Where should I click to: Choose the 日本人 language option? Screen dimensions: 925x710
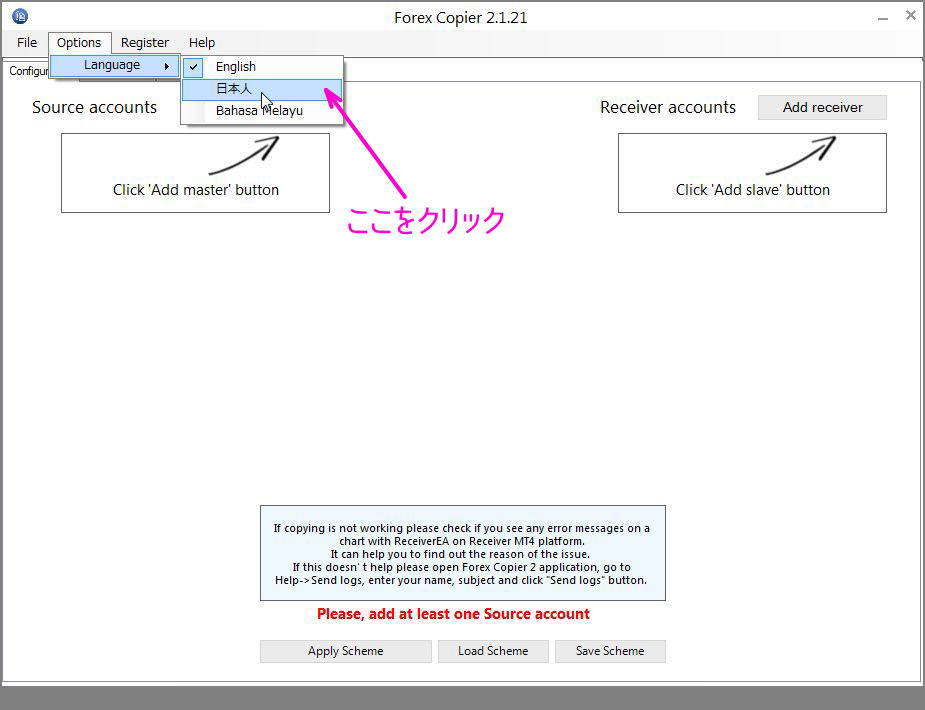[x=234, y=89]
